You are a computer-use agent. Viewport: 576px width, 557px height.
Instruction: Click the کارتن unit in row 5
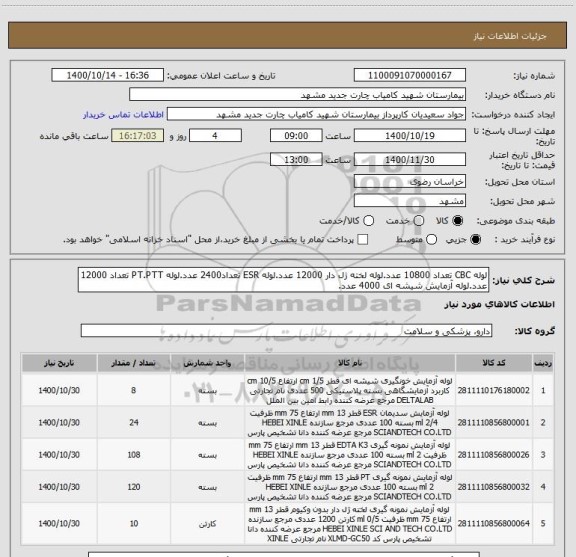(208, 524)
